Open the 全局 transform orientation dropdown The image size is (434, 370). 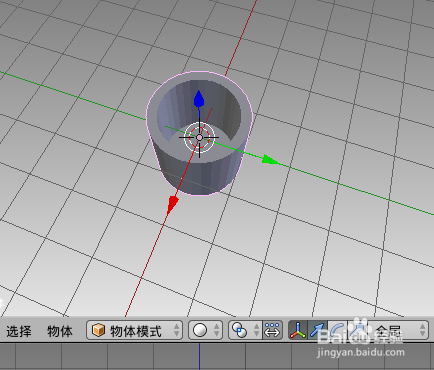coord(398,330)
